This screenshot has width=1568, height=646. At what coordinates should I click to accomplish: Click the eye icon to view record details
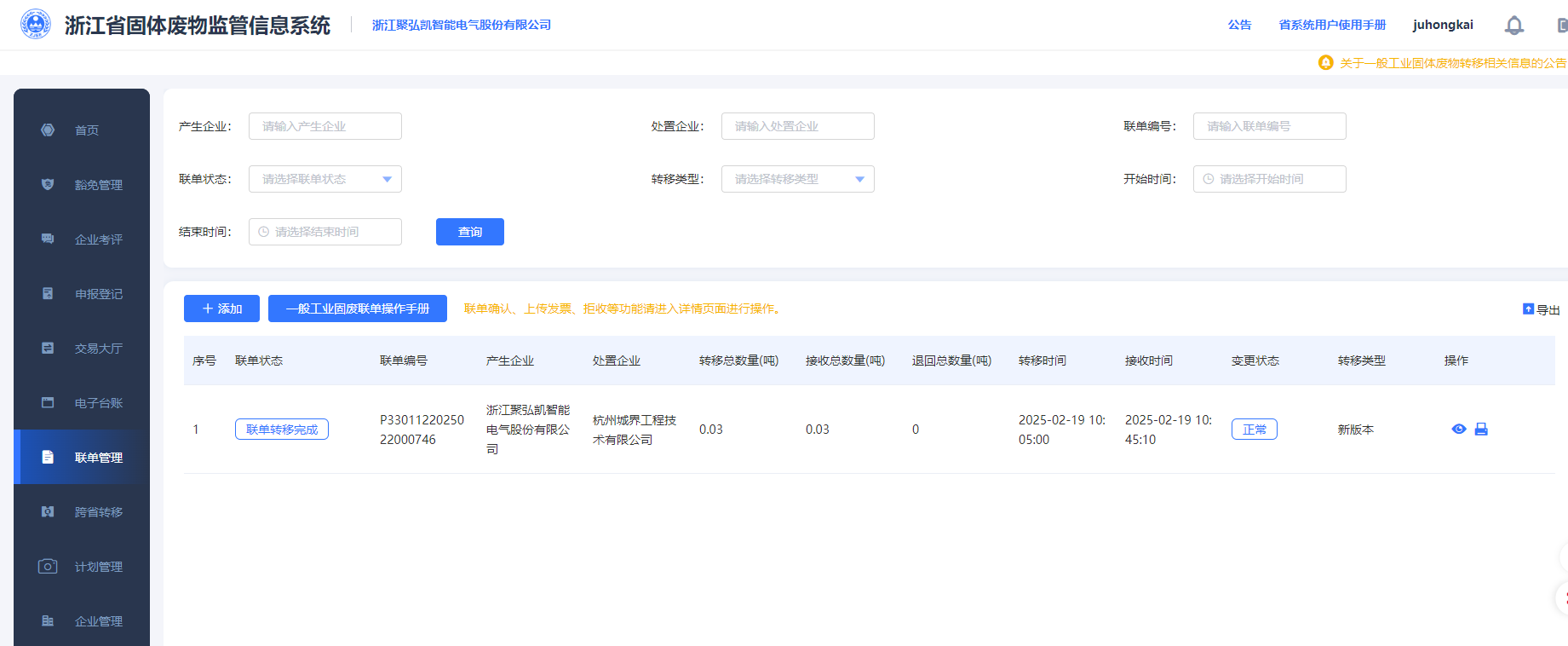1458,430
